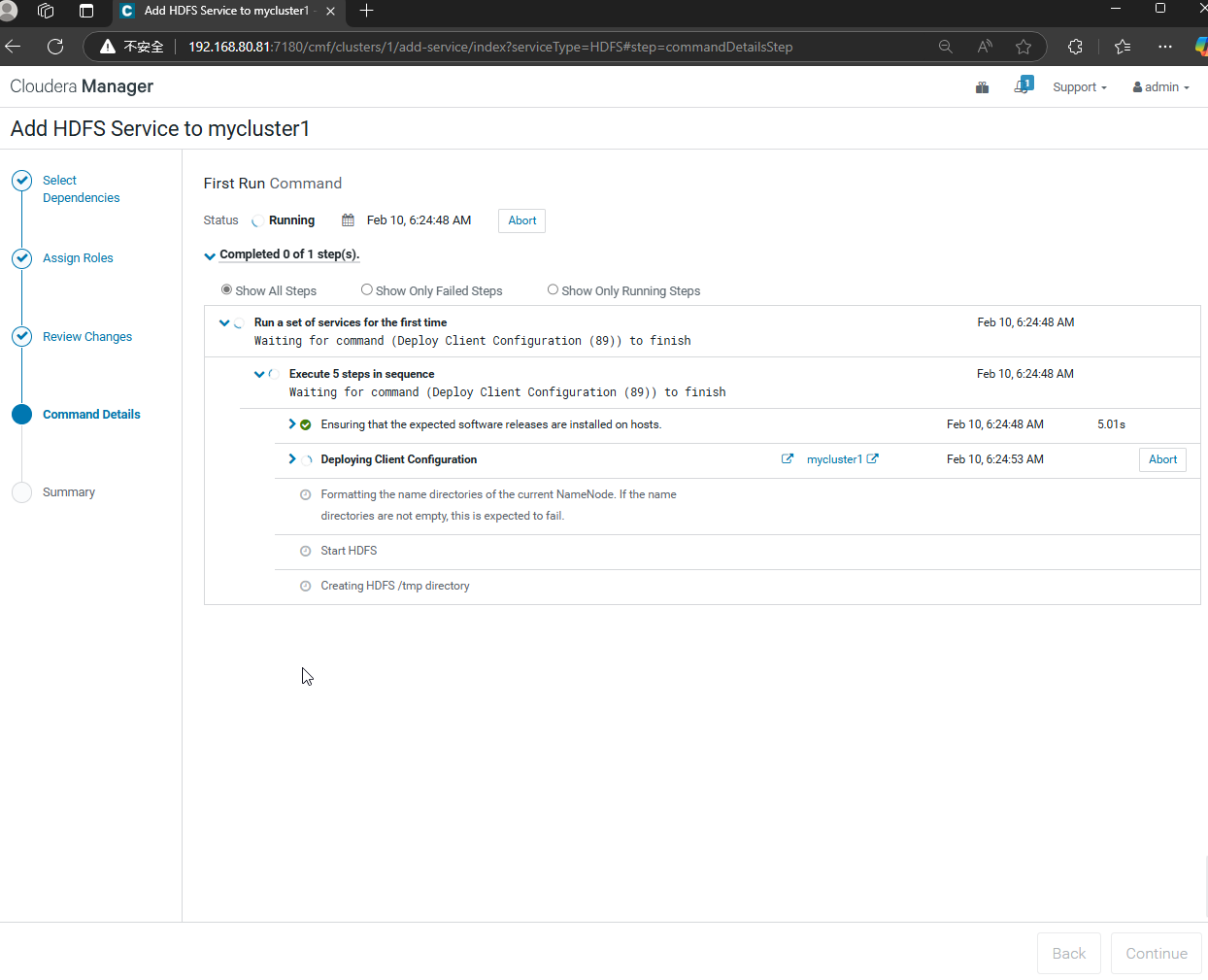Open the tab actions menu icon
The height and width of the screenshot is (980, 1208).
(x=86, y=11)
